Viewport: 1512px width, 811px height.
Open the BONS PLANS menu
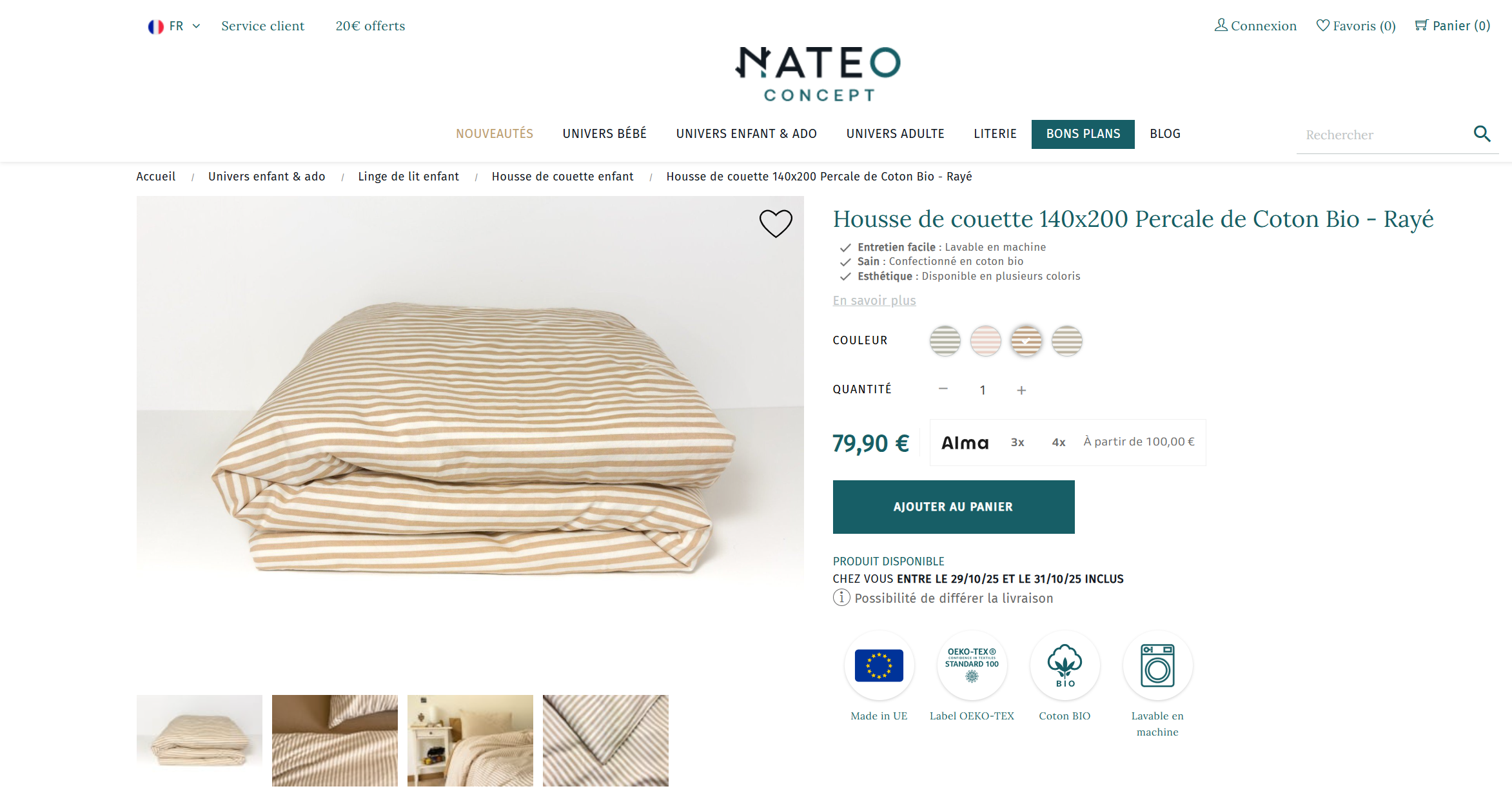tap(1083, 134)
